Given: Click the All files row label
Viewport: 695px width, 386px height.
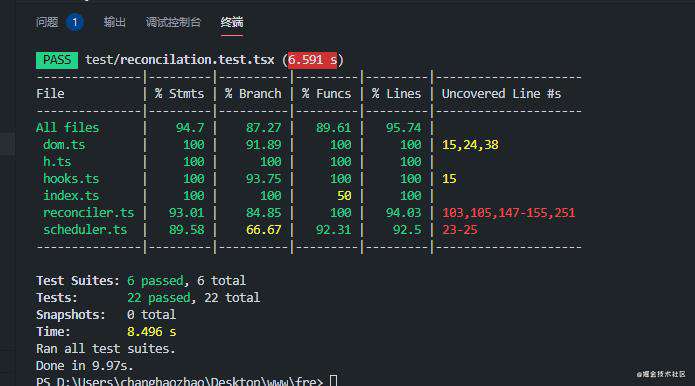Looking at the screenshot, I should coord(67,128).
